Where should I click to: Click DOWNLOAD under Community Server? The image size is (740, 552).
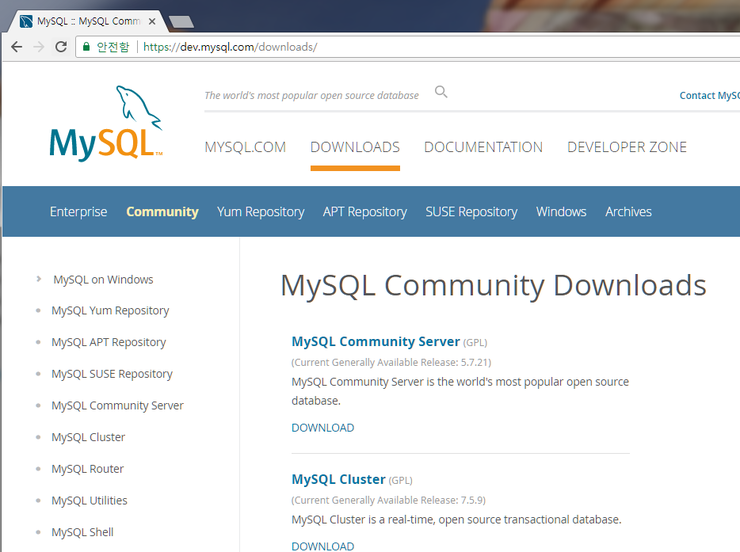[x=323, y=428]
